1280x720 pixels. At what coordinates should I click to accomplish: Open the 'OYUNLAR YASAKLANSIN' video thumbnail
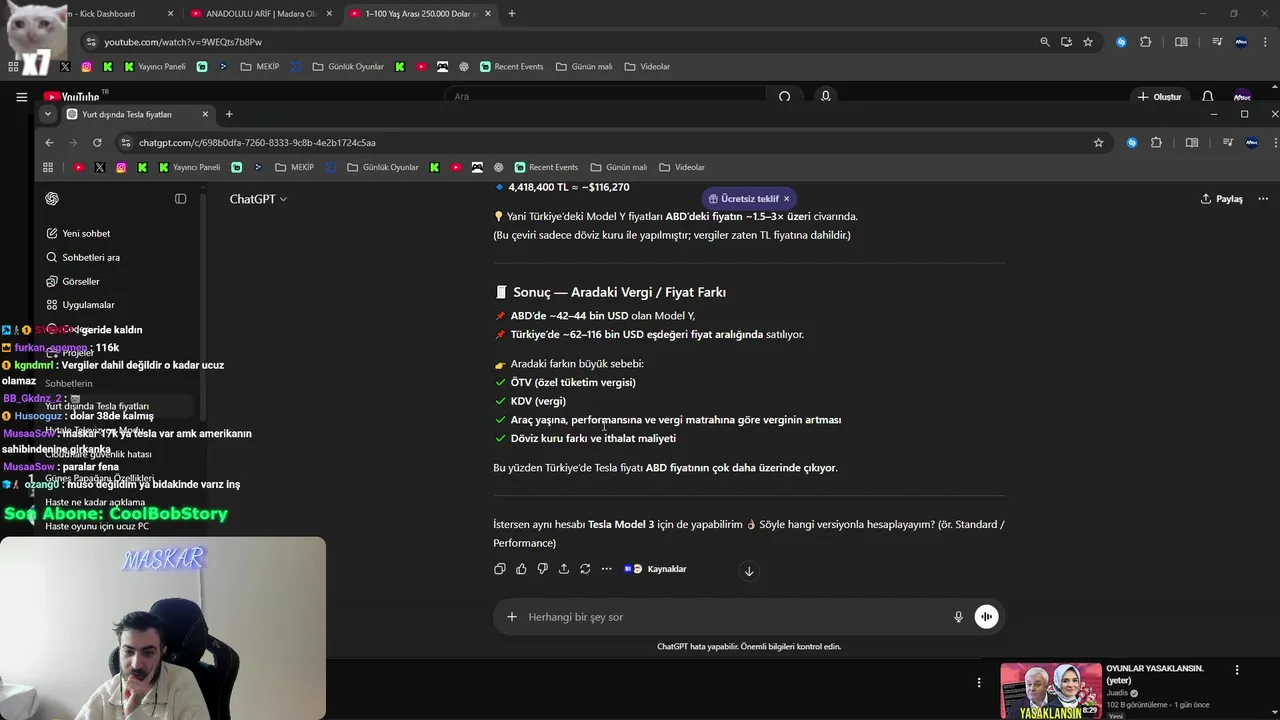click(1051, 691)
